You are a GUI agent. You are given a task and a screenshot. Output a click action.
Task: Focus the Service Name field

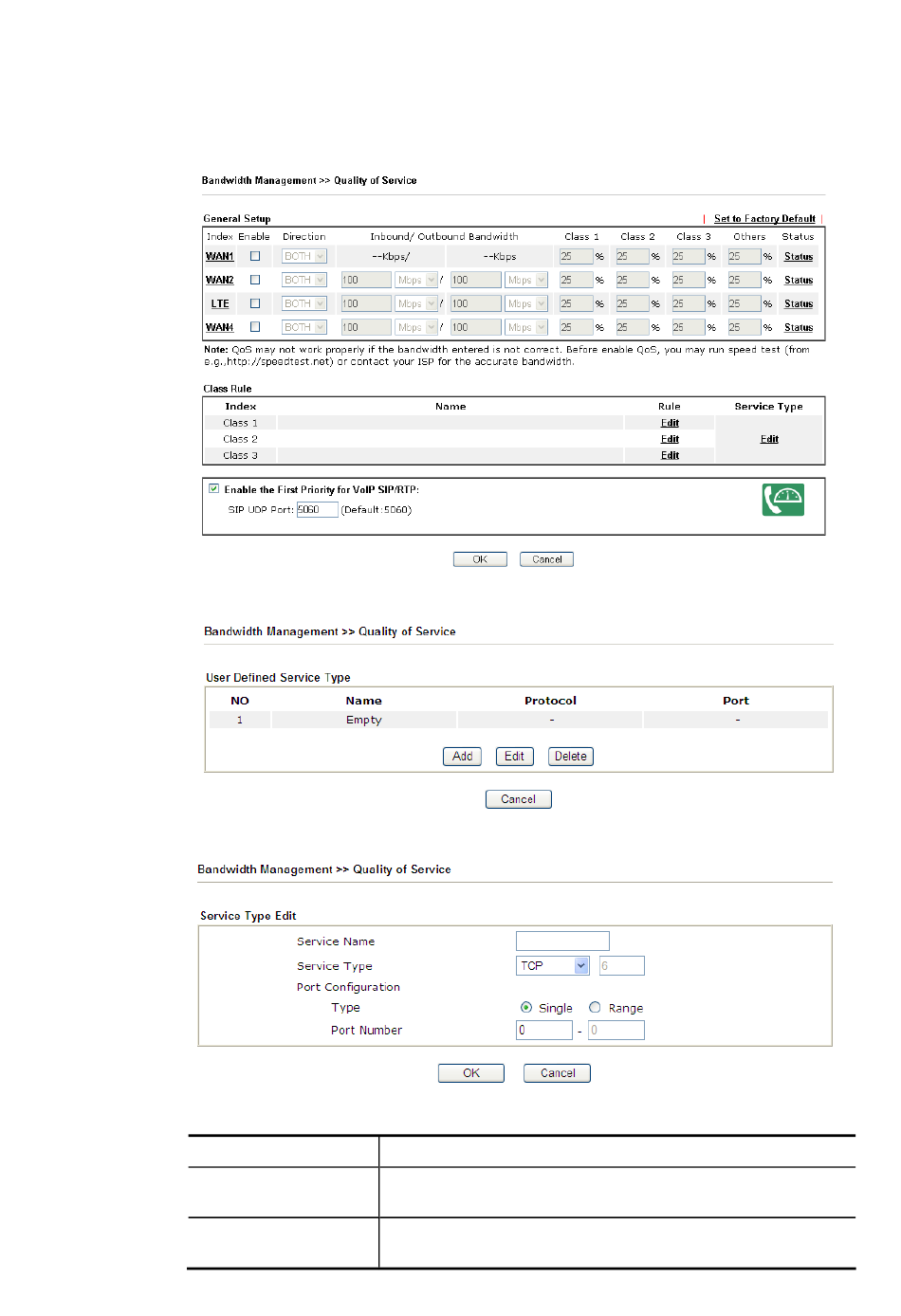pyautogui.click(x=562, y=941)
